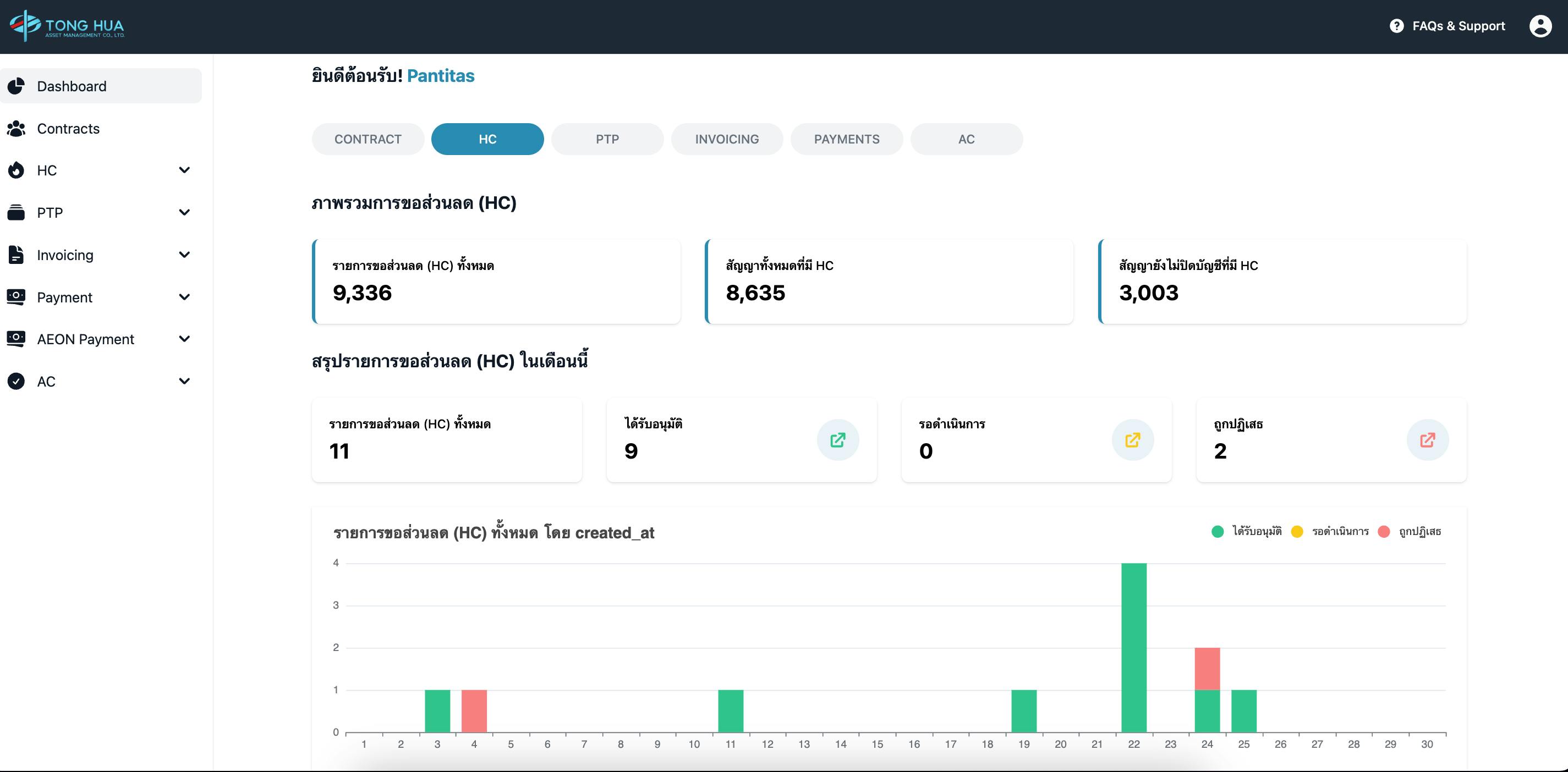Click the Payment money icon in sidebar

tap(17, 297)
